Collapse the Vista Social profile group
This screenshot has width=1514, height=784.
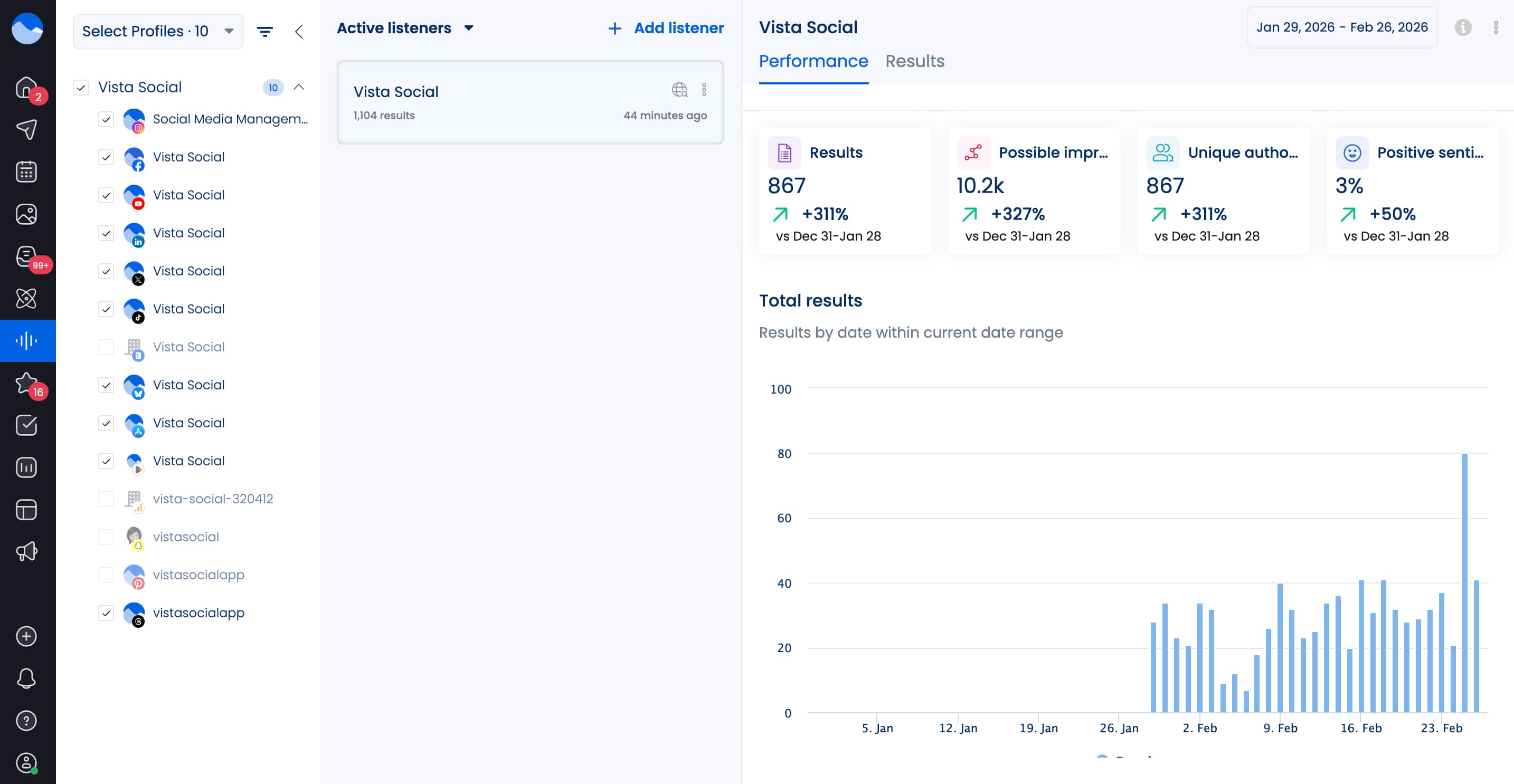pos(300,87)
